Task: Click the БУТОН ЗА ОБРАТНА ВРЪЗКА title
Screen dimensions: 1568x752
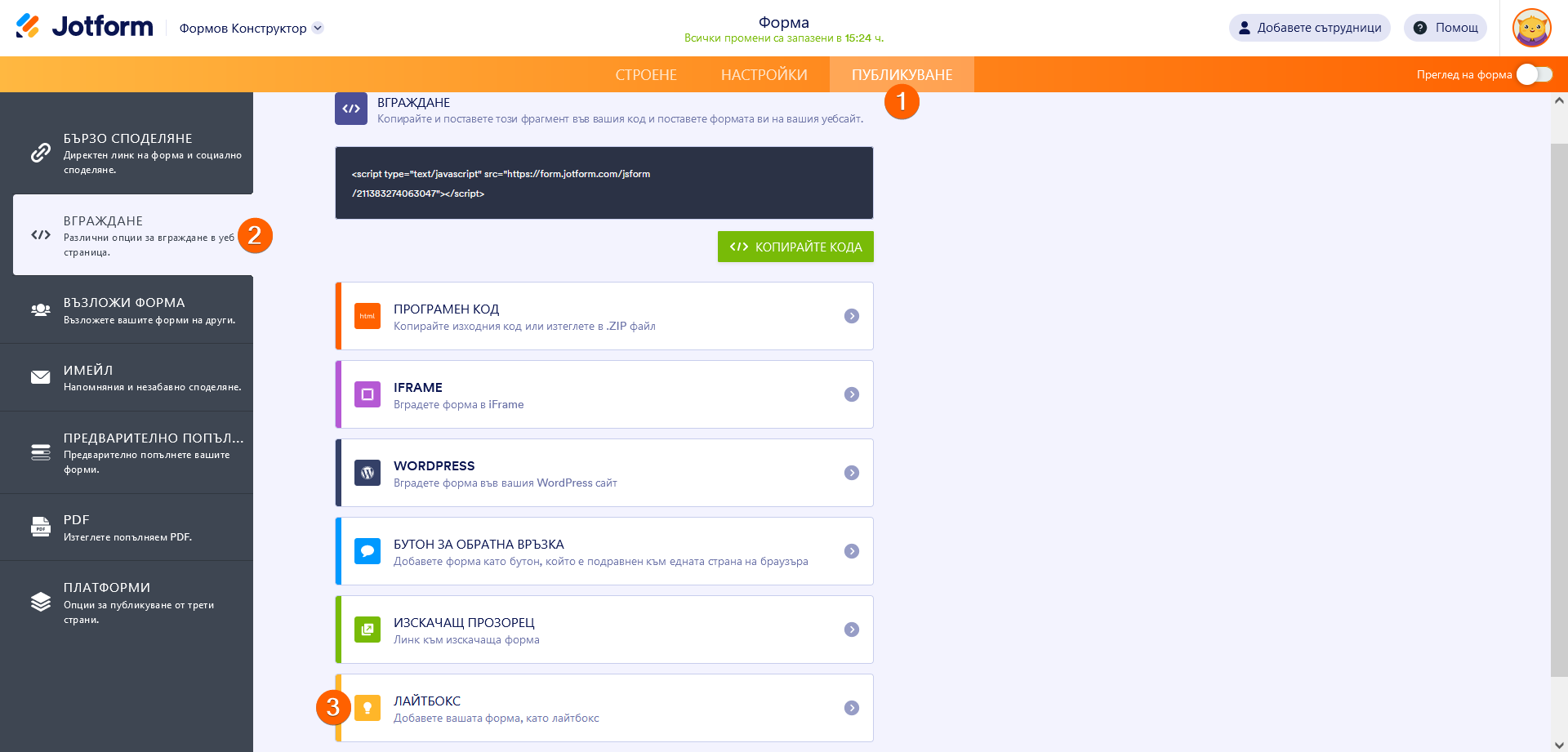Action: 479,544
